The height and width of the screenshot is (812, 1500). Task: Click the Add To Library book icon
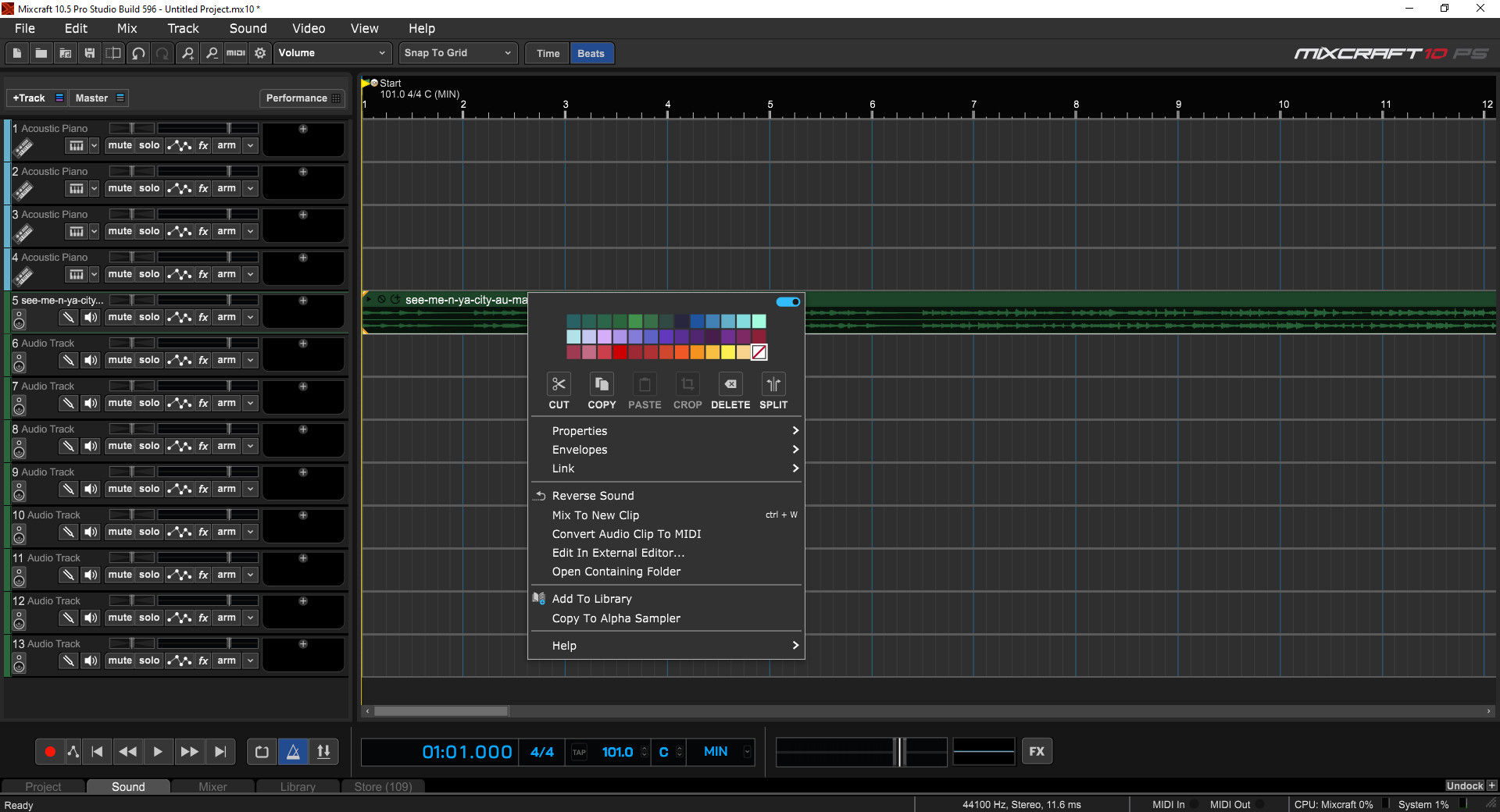point(538,598)
